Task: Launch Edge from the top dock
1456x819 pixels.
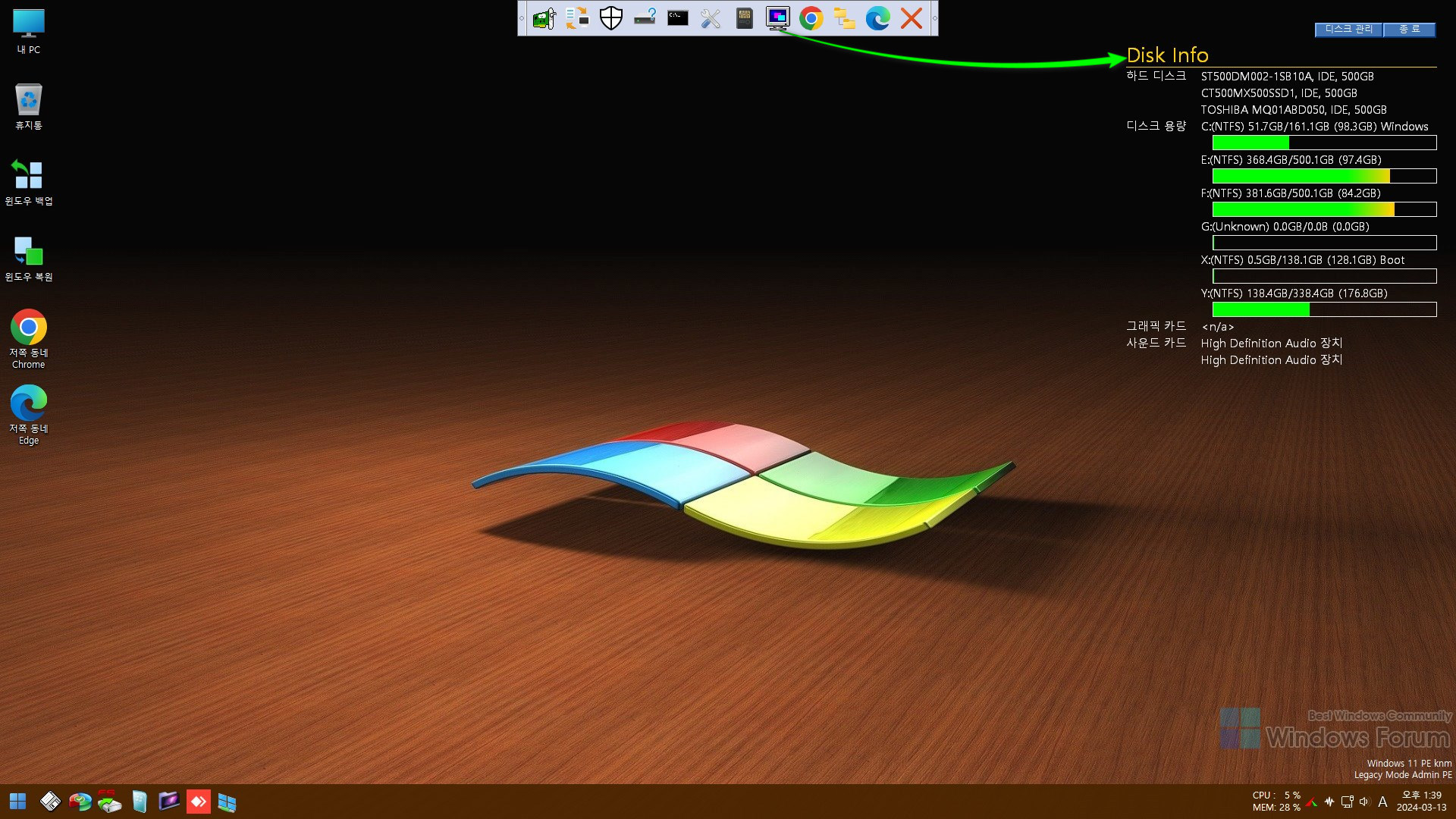Action: pyautogui.click(x=877, y=18)
